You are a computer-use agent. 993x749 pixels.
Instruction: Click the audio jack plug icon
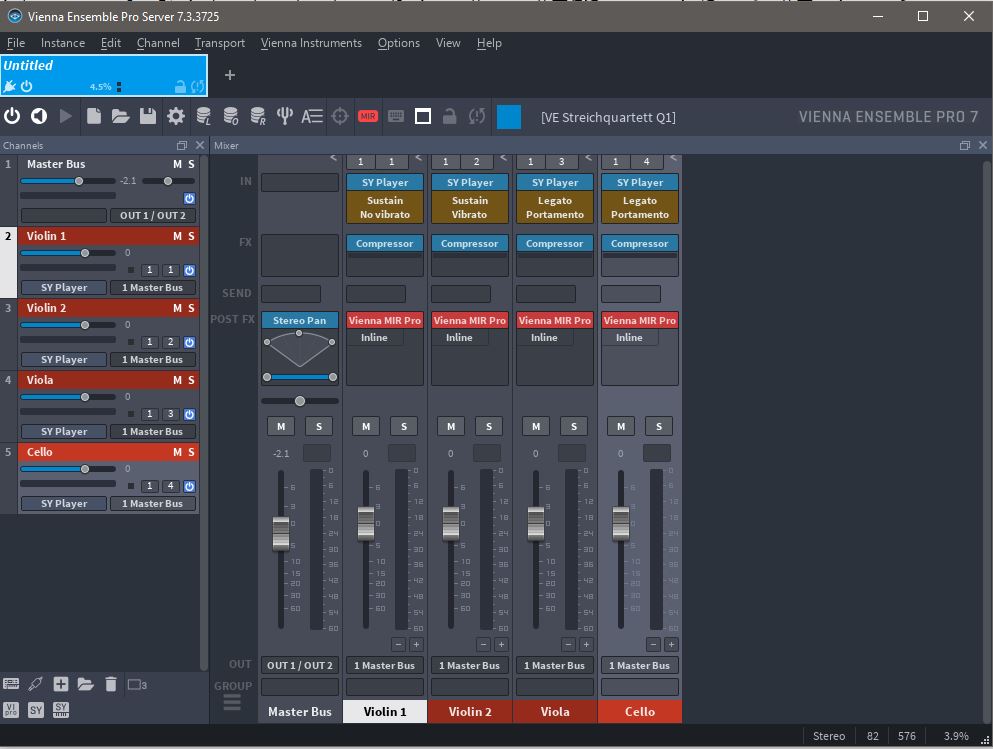tap(35, 684)
